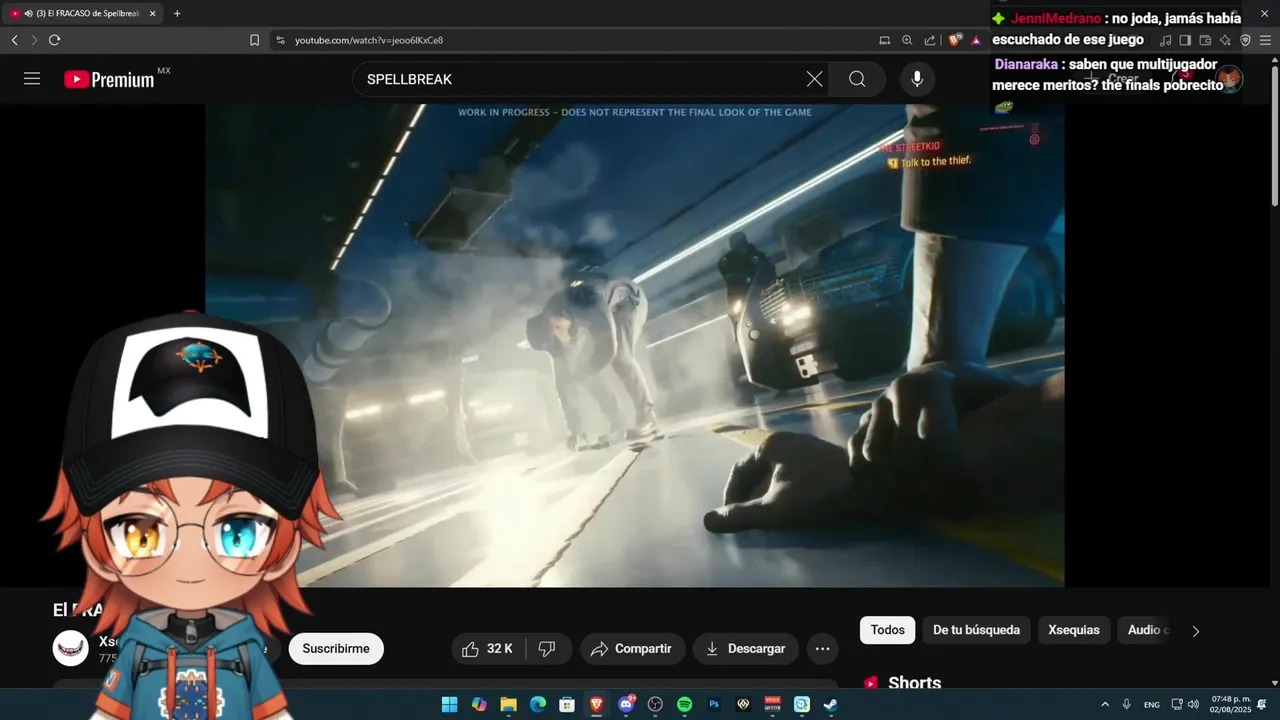Share this page from address bar
This screenshot has height=720, width=1280.
[x=930, y=40]
